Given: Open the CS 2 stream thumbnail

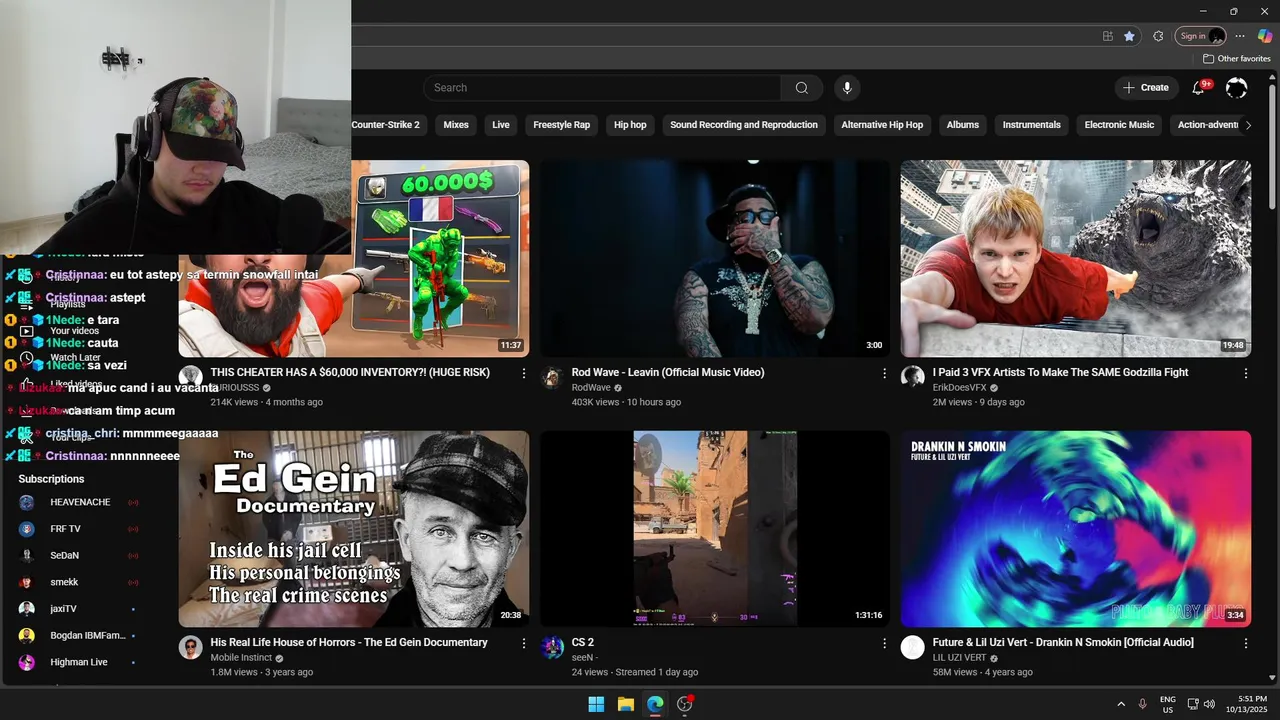Looking at the screenshot, I should click(x=714, y=529).
